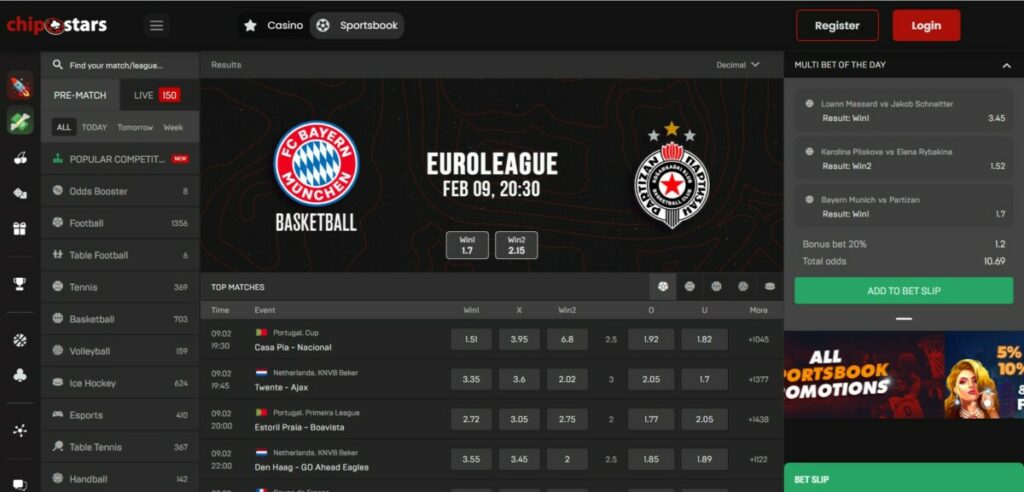Open the cherries slots icon in sidebar

(x=20, y=157)
